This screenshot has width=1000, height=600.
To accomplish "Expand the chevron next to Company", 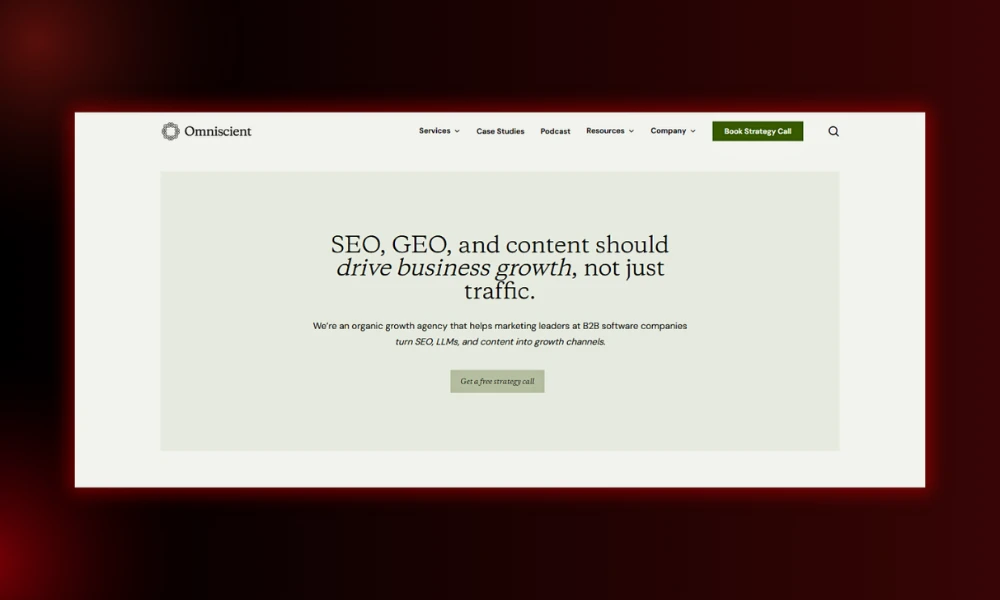I will (691, 130).
